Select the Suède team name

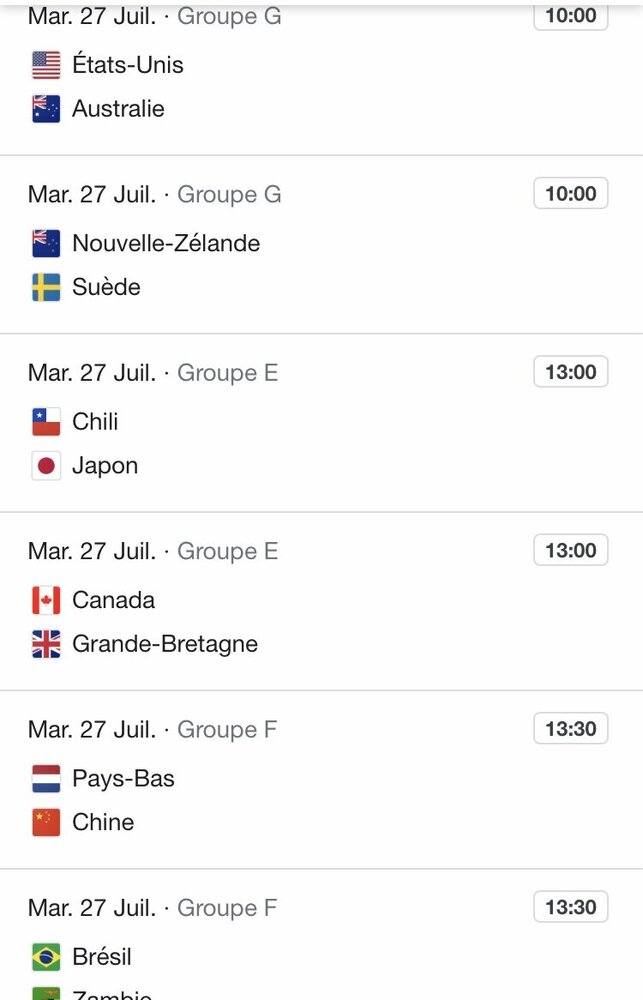(106, 288)
